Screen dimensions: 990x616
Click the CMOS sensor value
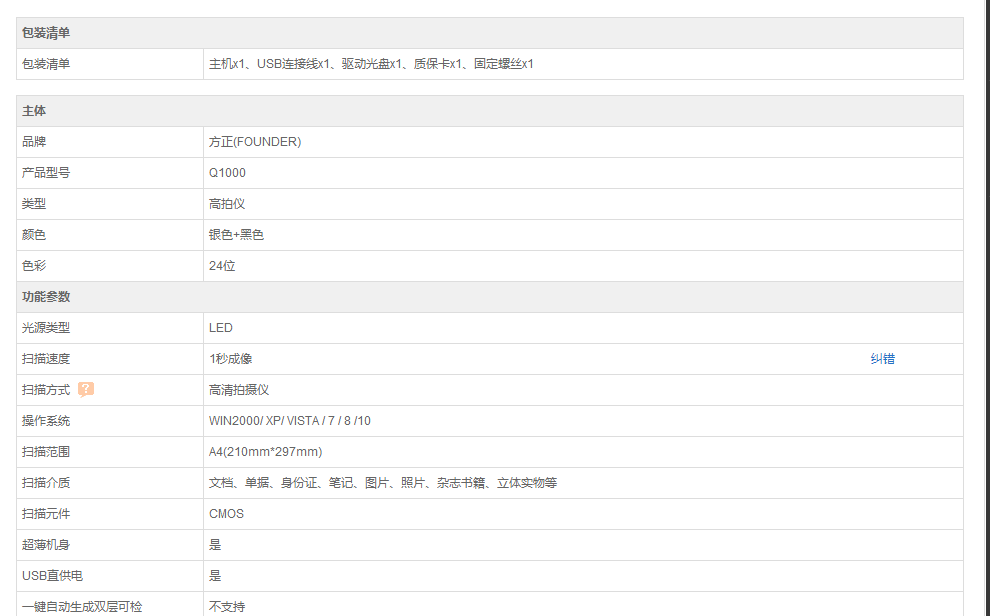click(226, 513)
